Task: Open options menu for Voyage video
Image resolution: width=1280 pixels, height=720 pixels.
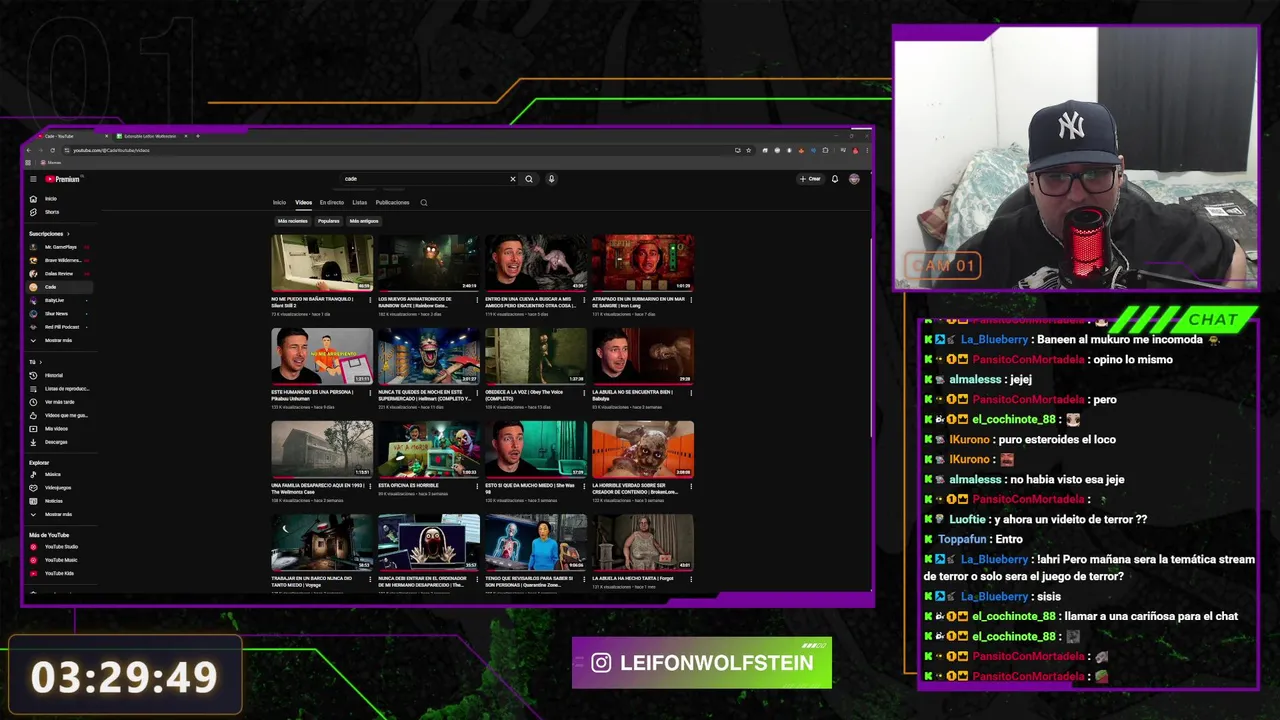Action: point(369,578)
